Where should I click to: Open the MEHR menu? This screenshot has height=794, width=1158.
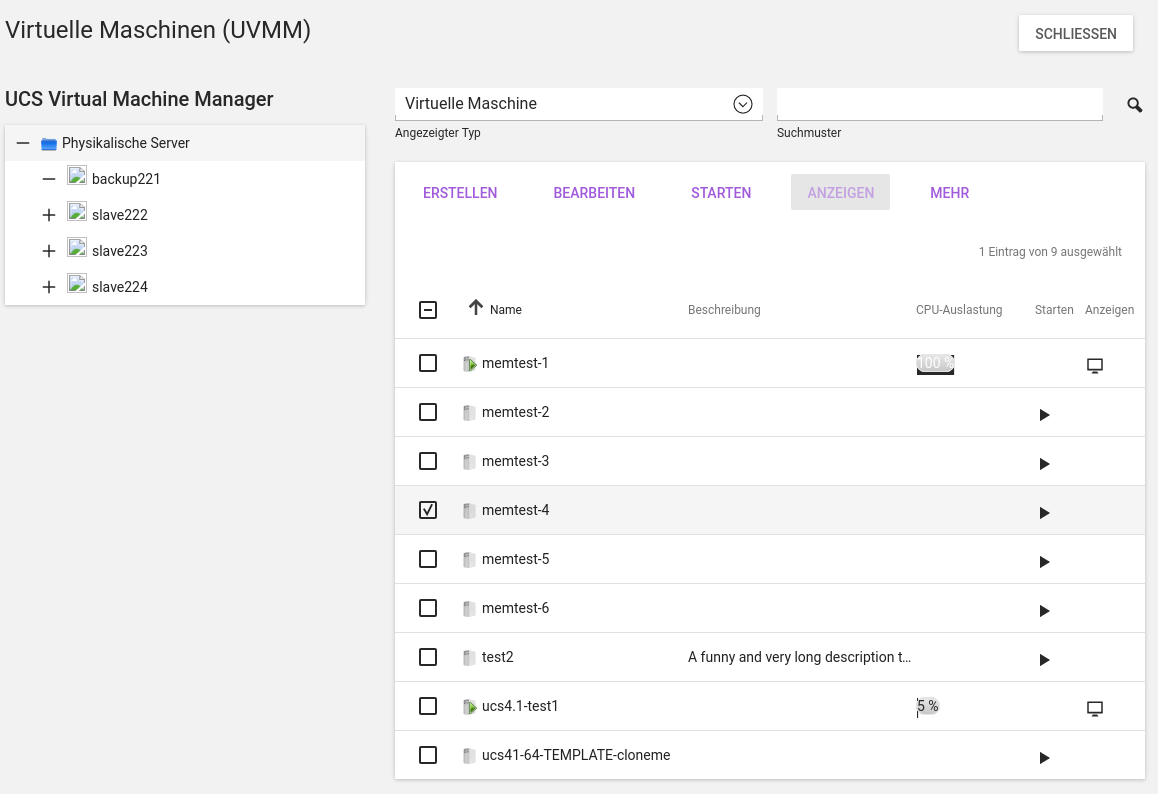[x=949, y=193]
